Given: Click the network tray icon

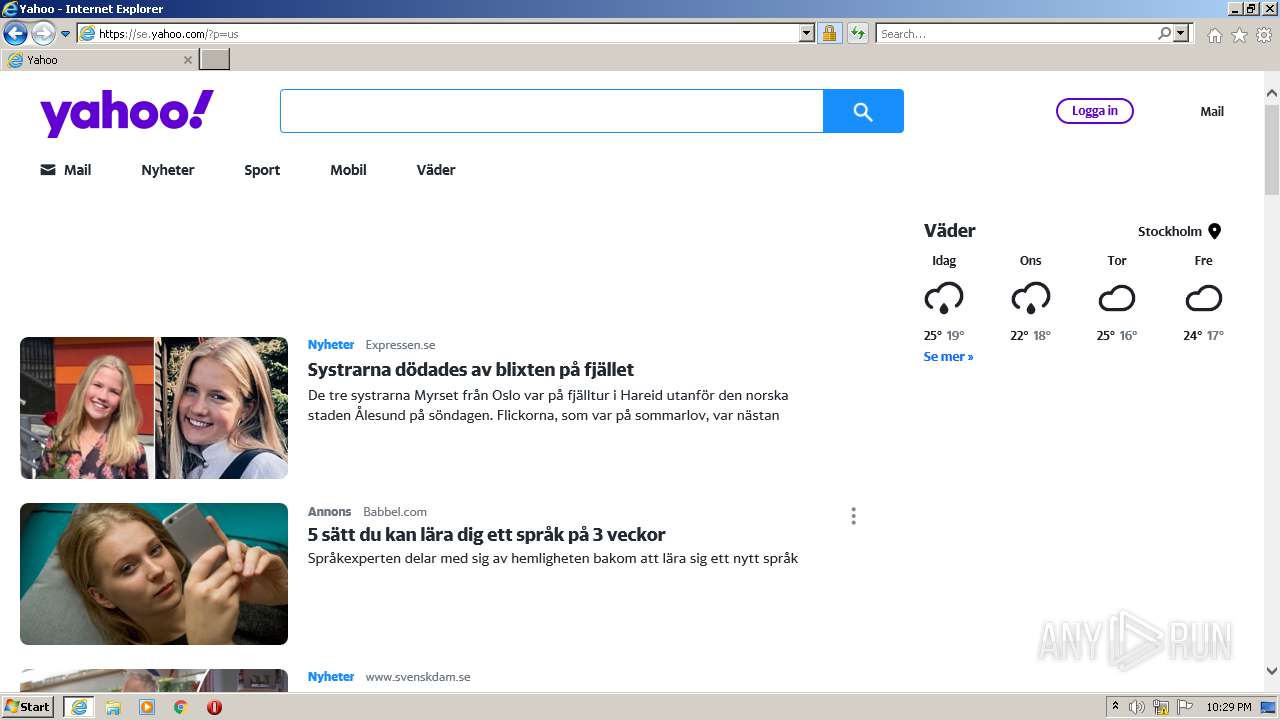Looking at the screenshot, I should coord(1161,707).
